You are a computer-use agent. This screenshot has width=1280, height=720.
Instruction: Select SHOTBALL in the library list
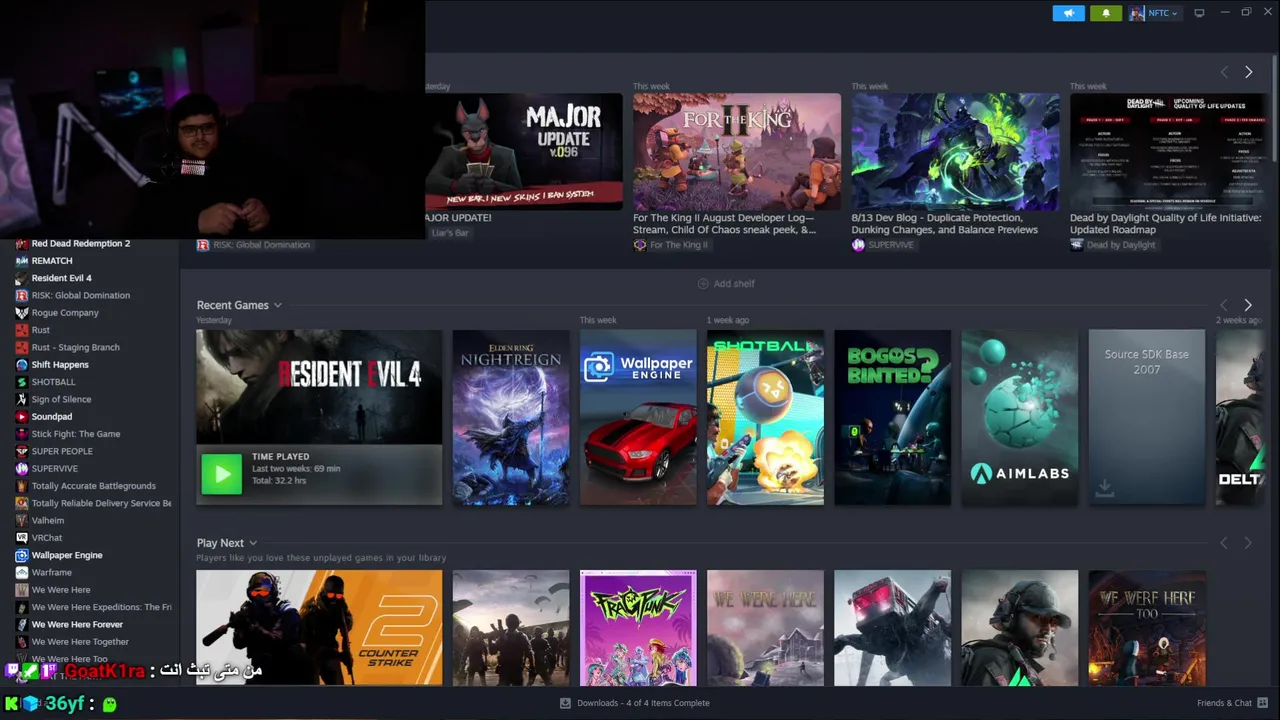53,382
